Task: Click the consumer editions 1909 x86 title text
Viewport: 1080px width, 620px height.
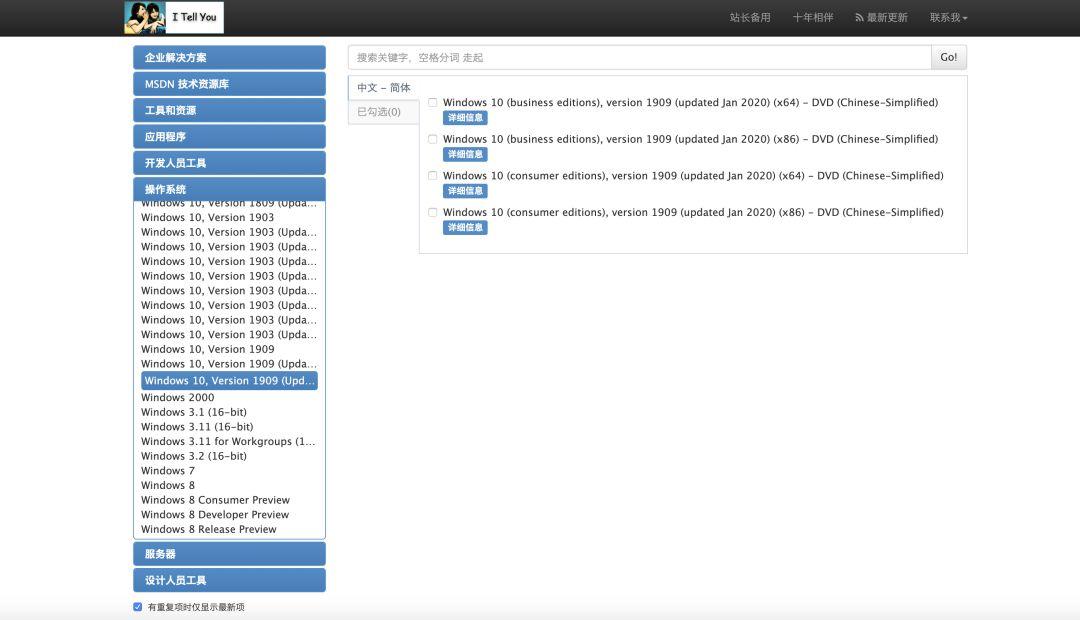Action: coord(693,212)
